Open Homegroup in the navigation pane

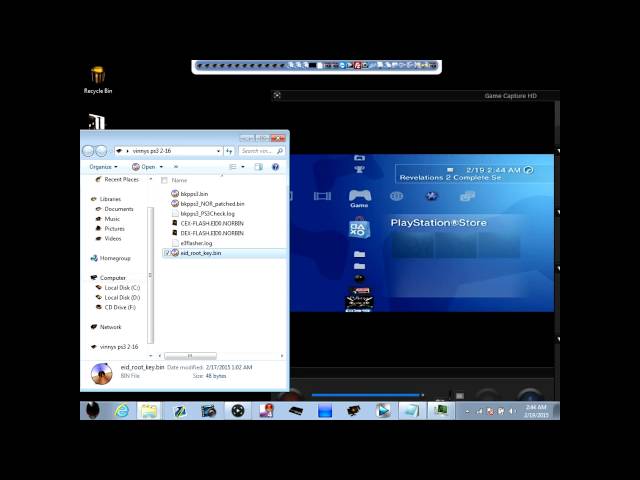[x=111, y=258]
